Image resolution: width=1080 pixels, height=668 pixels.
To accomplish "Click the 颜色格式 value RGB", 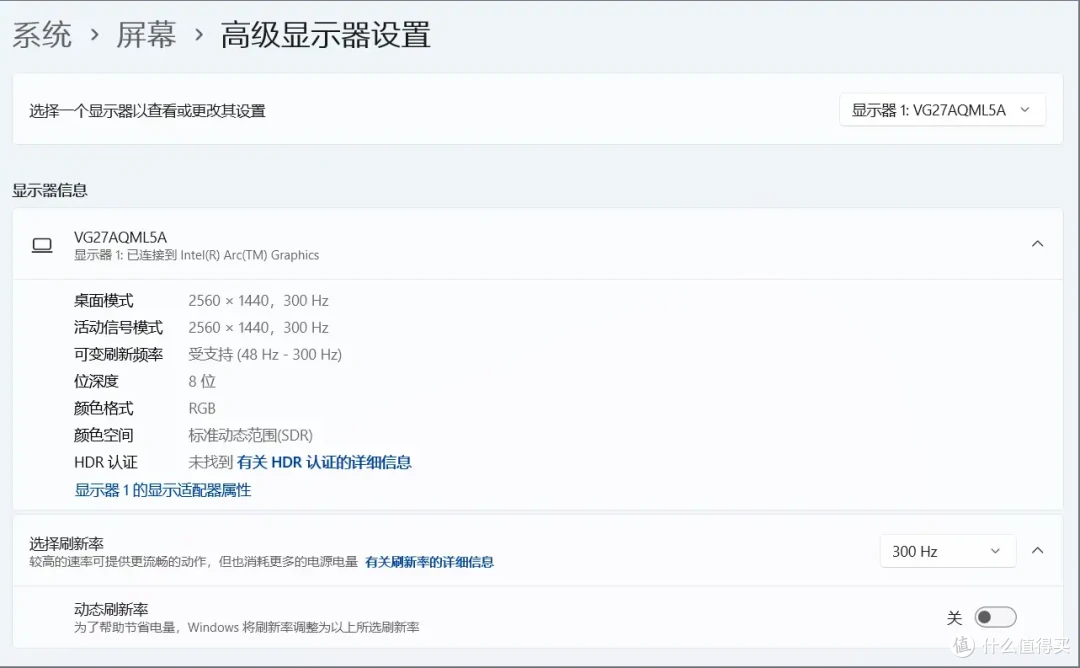I will [202, 408].
